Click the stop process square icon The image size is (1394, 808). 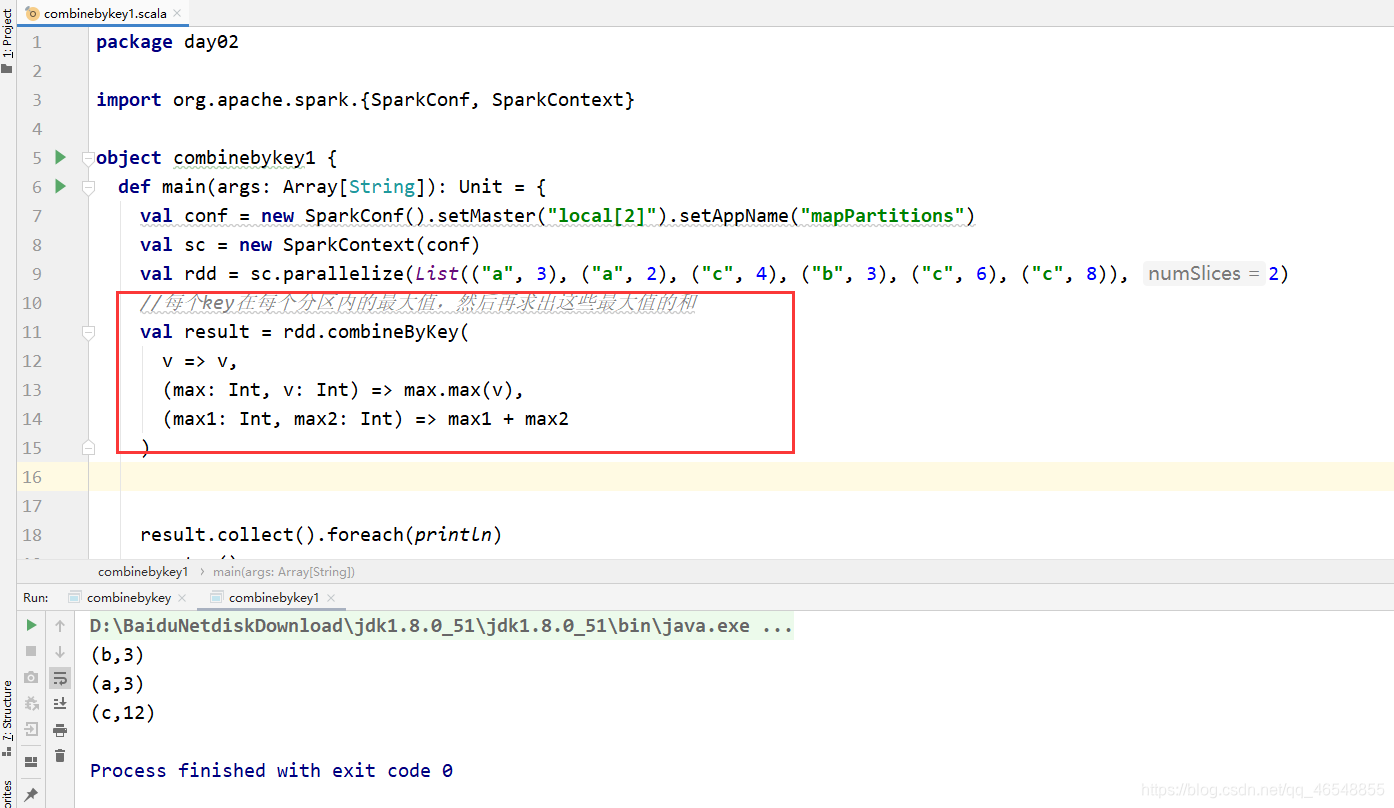pos(31,652)
